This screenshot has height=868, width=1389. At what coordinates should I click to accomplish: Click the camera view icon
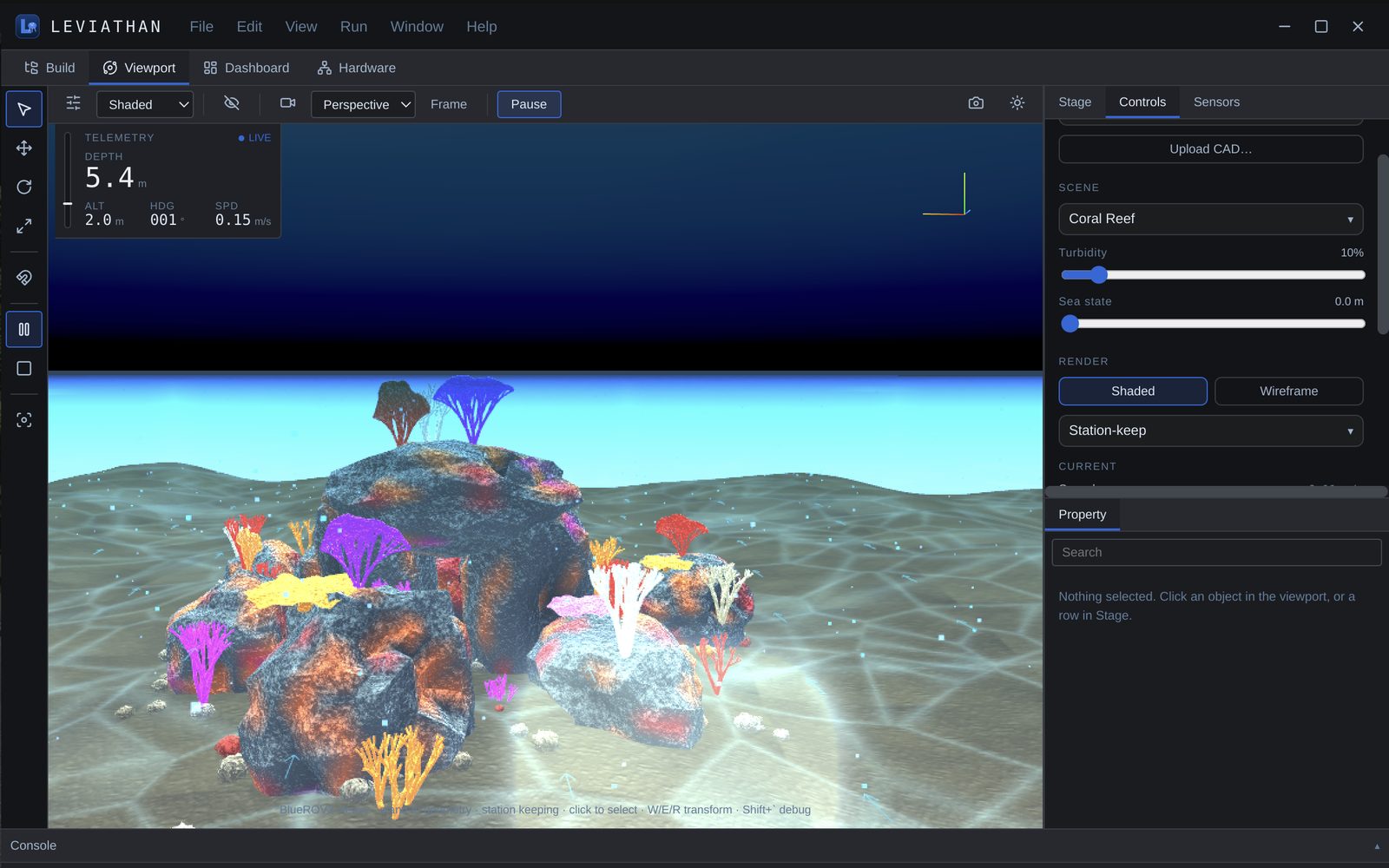[x=288, y=103]
